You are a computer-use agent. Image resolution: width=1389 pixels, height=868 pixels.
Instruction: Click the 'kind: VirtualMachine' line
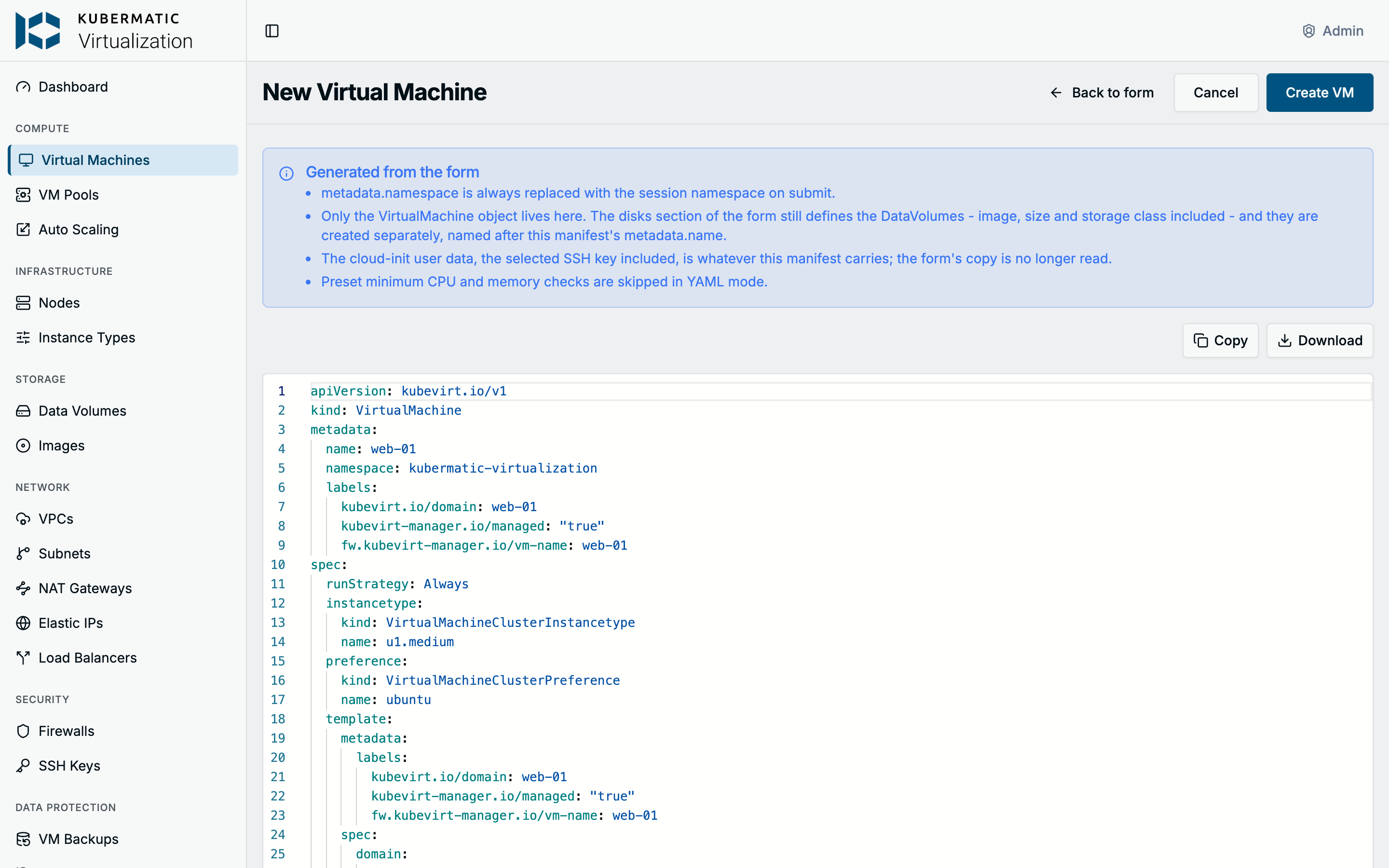pos(386,410)
